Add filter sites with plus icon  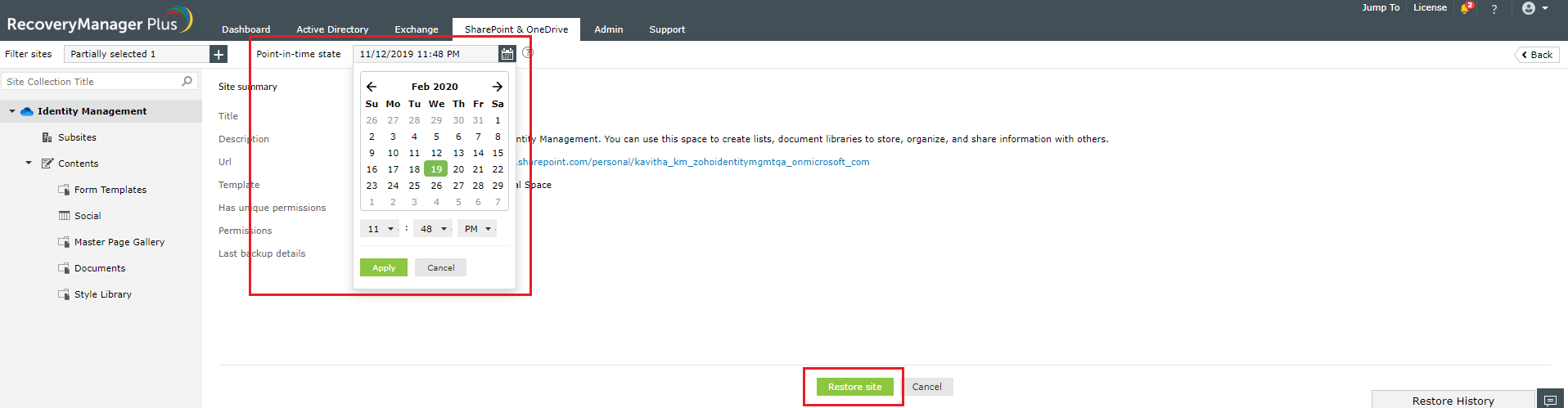click(x=219, y=54)
